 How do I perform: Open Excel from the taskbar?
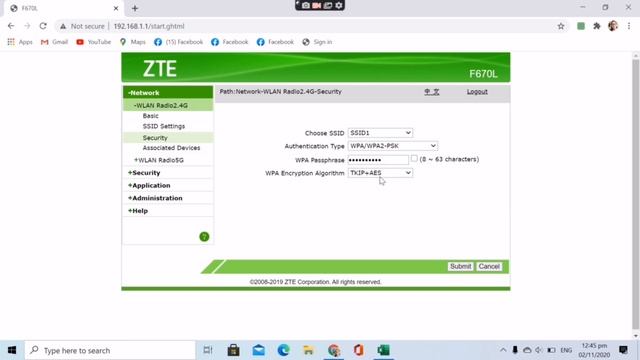(383, 350)
